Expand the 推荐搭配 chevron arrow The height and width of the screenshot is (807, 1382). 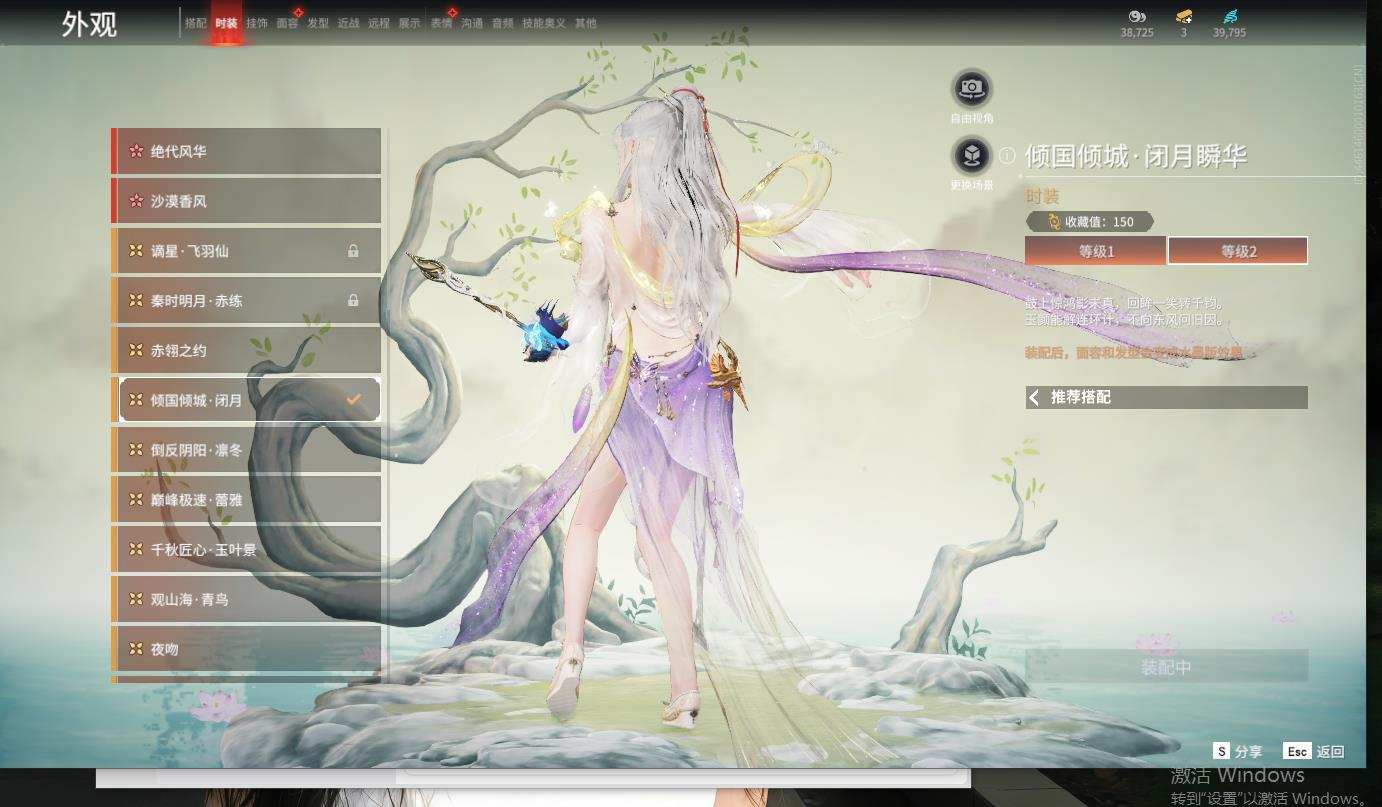click(x=1034, y=397)
